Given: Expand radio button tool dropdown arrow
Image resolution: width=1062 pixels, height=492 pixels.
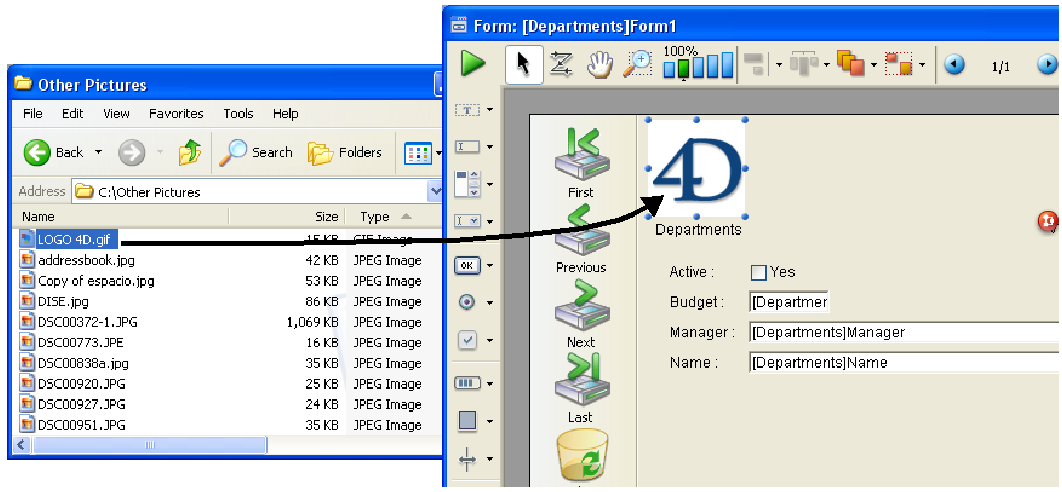Looking at the screenshot, I should (x=490, y=303).
